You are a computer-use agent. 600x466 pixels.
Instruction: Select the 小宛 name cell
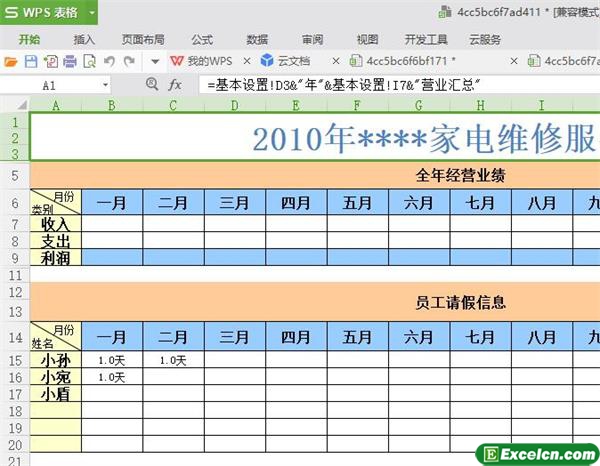point(55,377)
